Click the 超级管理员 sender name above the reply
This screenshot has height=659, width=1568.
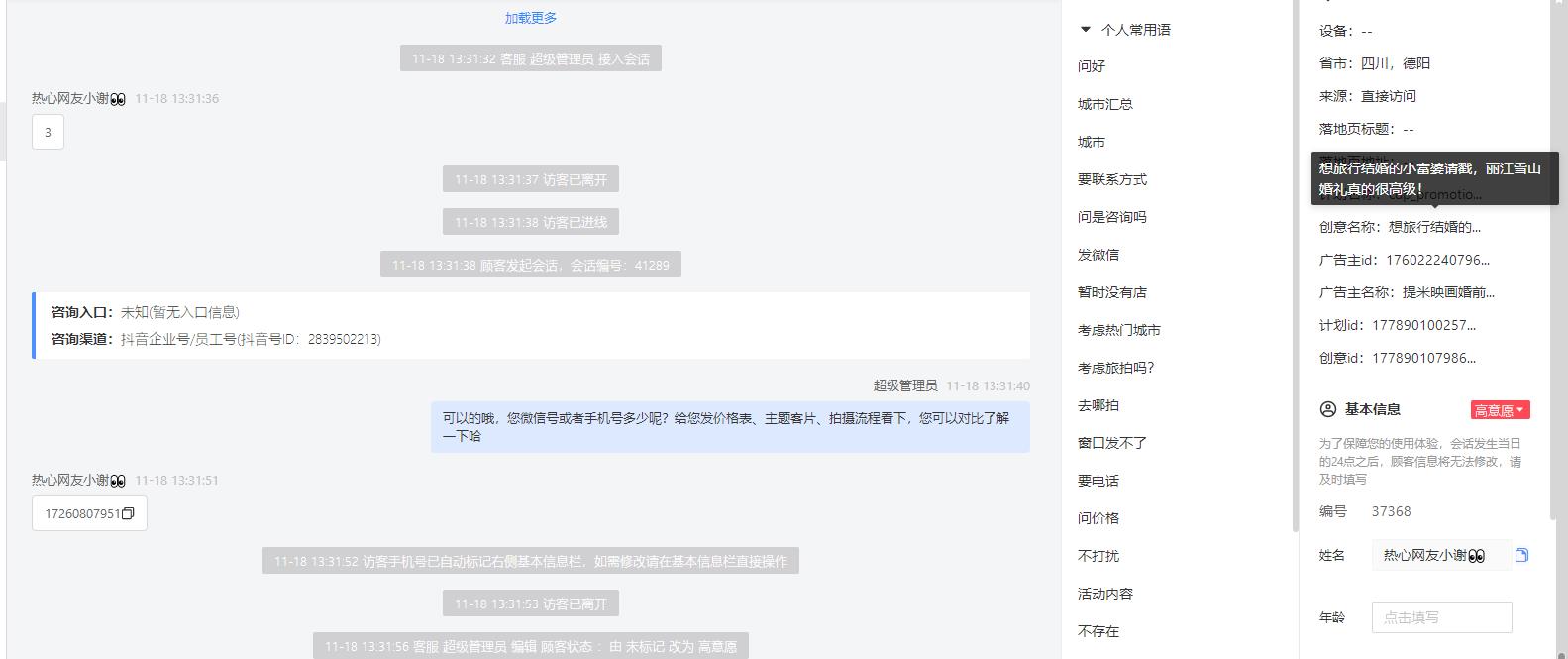click(905, 385)
